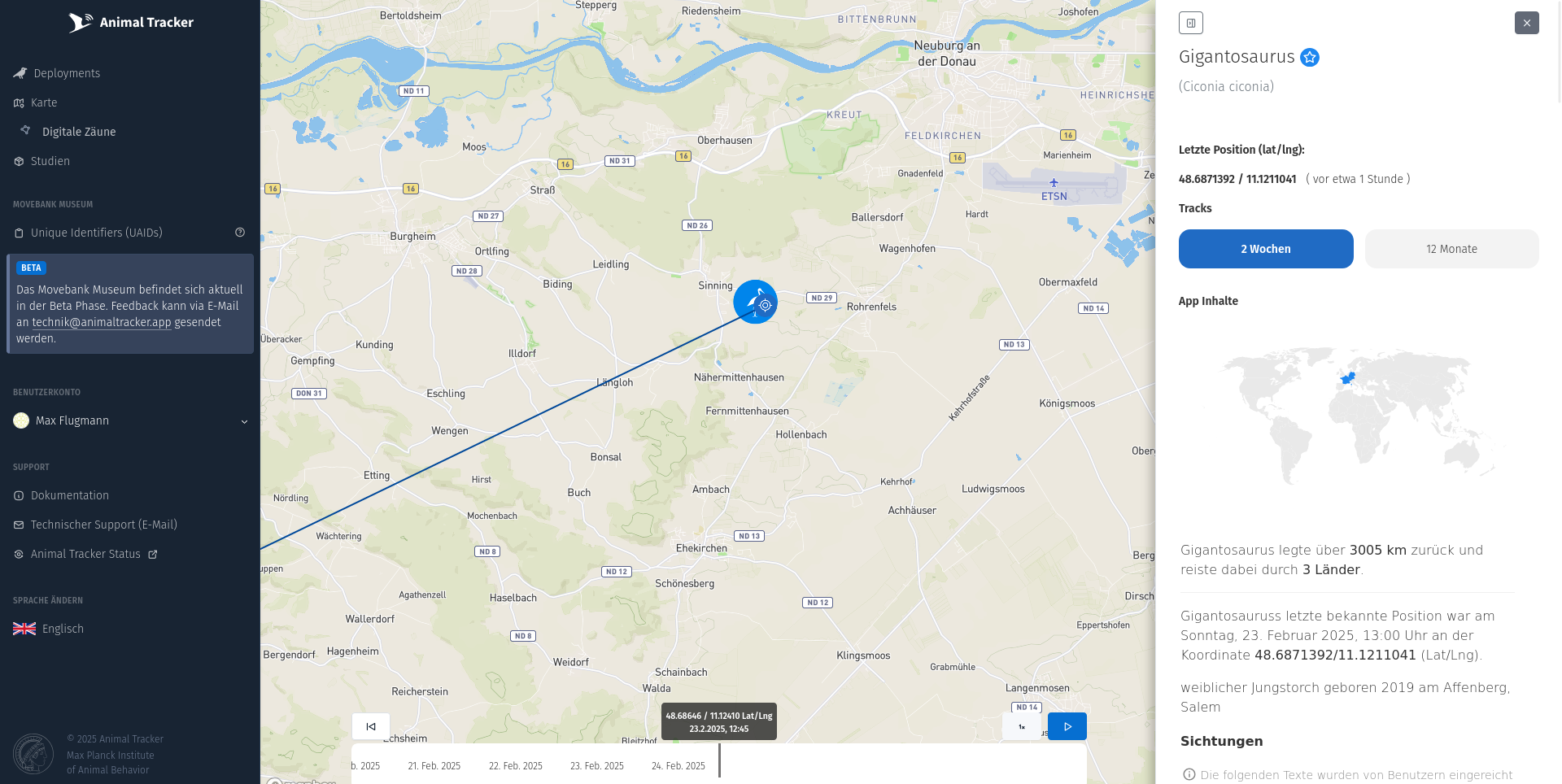
Task: Open the Deployments menu item
Action: (67, 73)
